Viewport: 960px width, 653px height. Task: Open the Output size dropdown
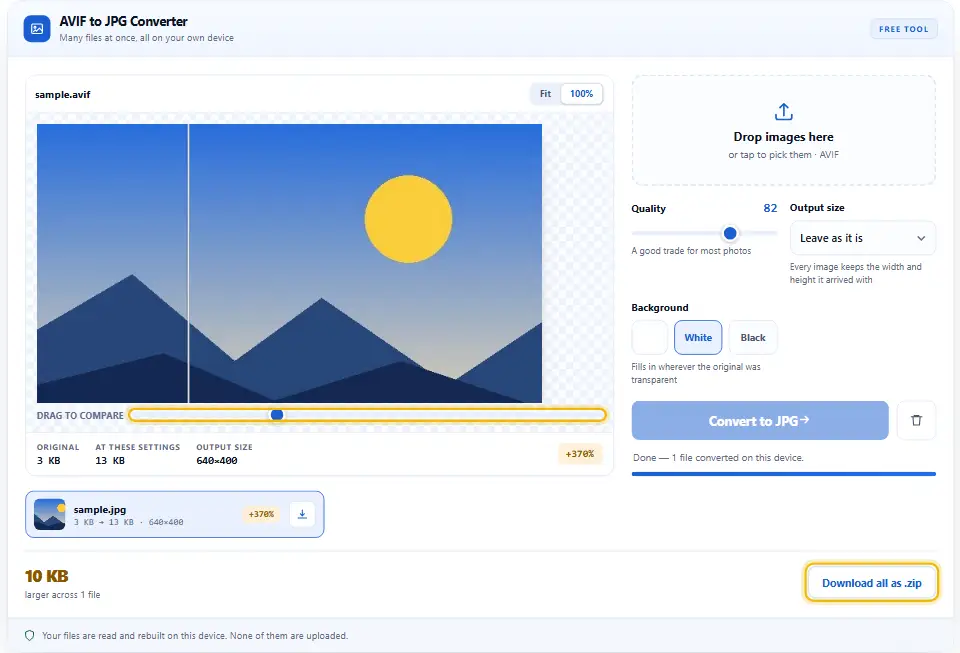tap(862, 238)
